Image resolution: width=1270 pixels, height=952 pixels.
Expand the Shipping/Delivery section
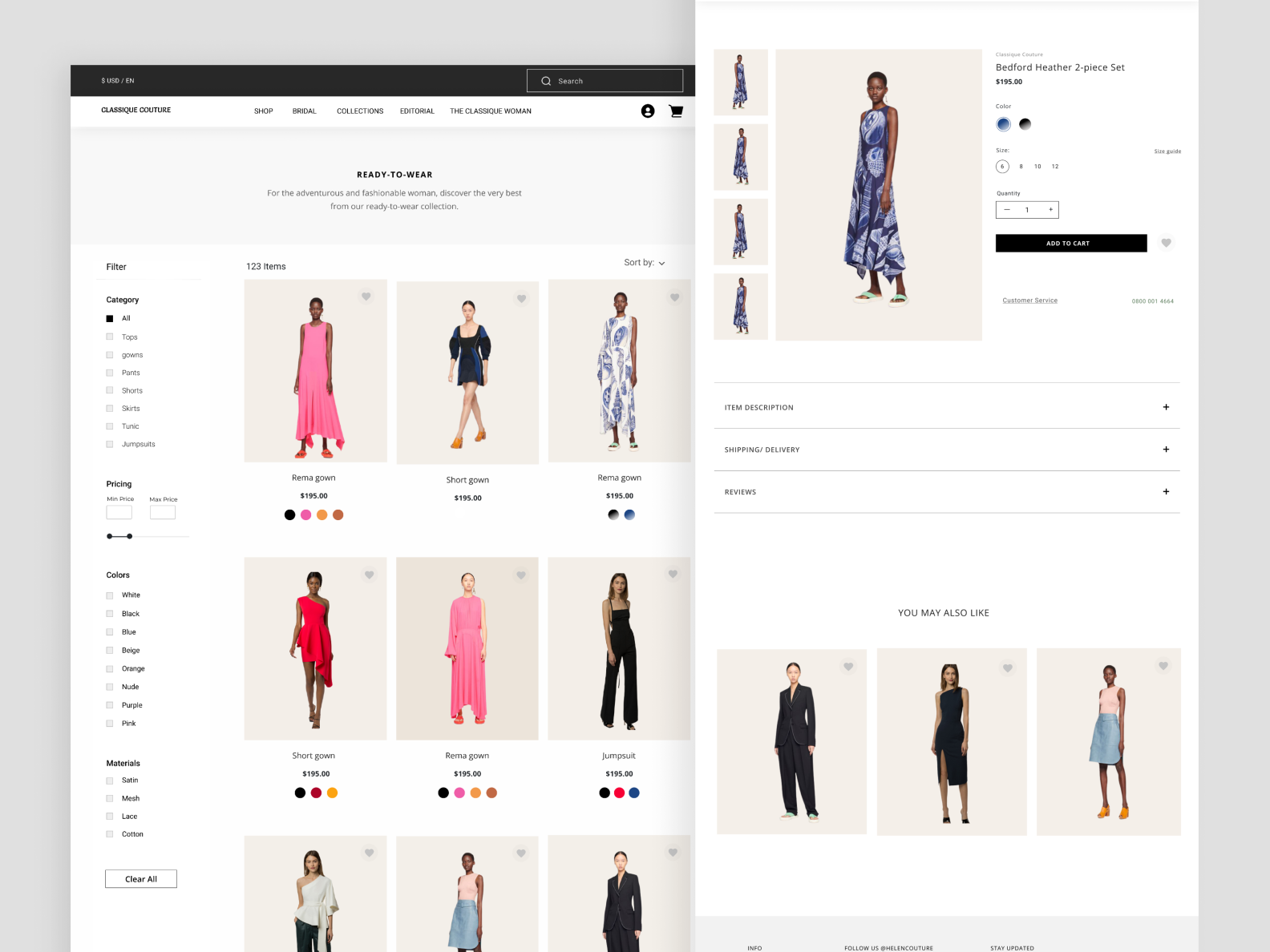947,450
